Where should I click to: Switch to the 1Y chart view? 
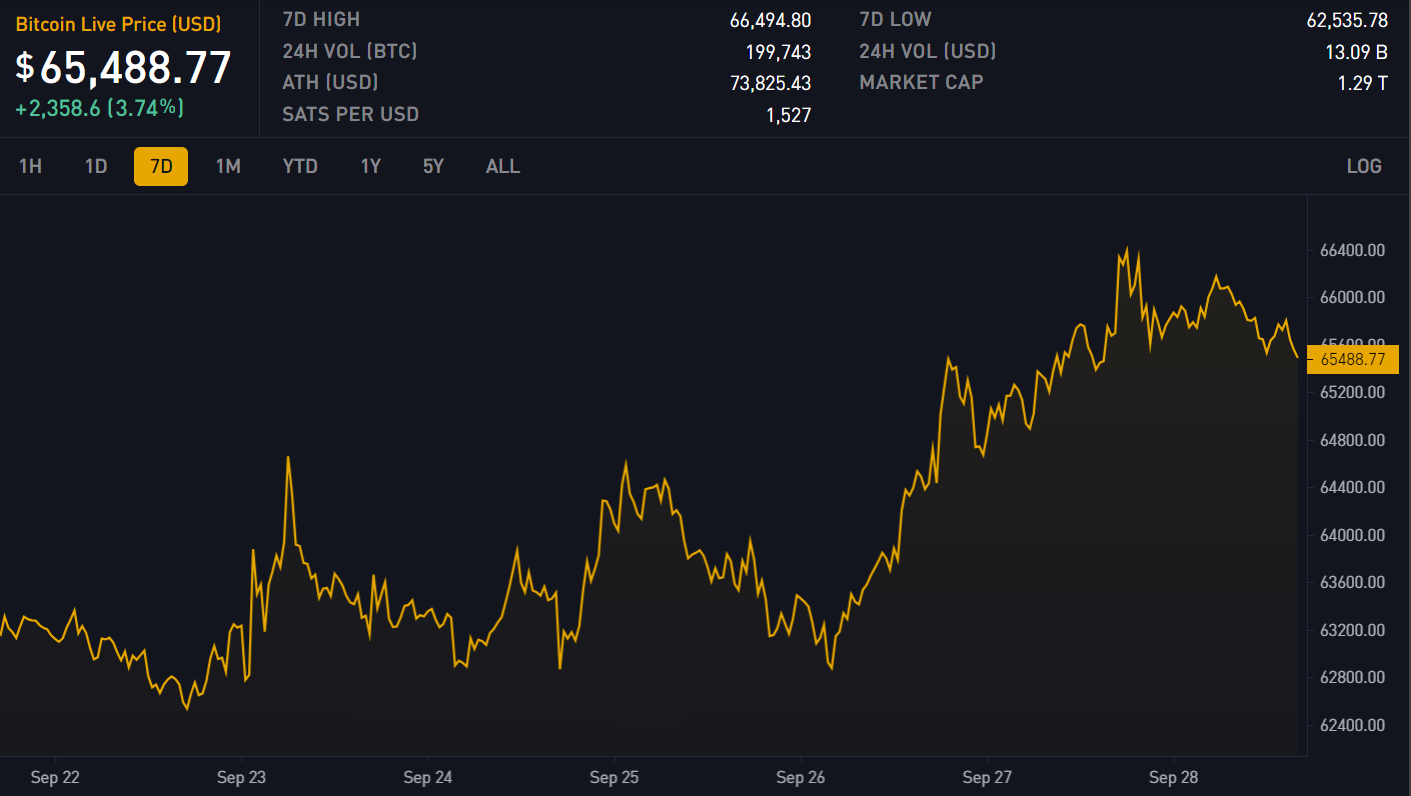tap(371, 166)
